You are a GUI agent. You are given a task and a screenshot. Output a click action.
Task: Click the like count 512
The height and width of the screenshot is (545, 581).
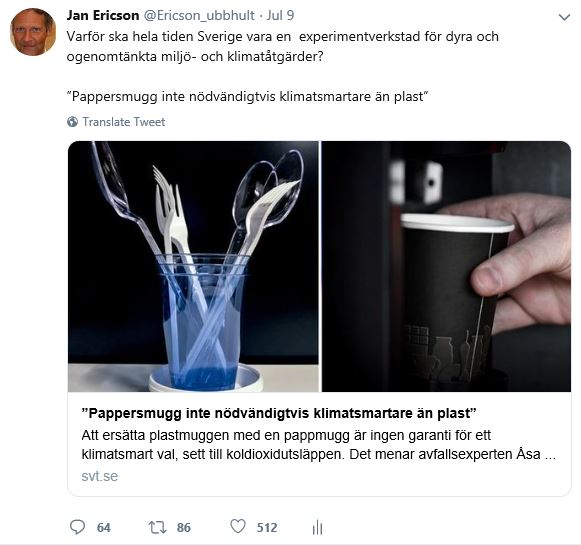pyautogui.click(x=267, y=528)
